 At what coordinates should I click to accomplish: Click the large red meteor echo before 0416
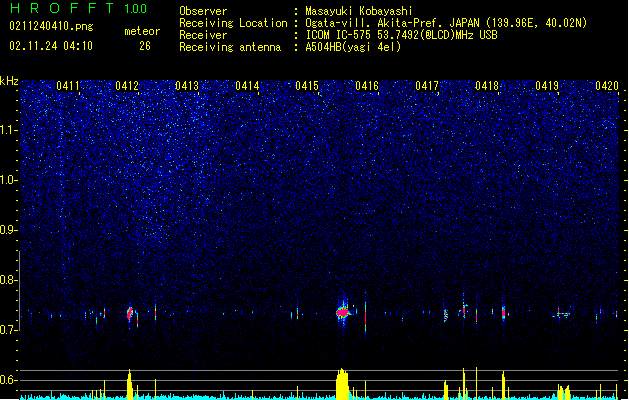click(x=343, y=312)
